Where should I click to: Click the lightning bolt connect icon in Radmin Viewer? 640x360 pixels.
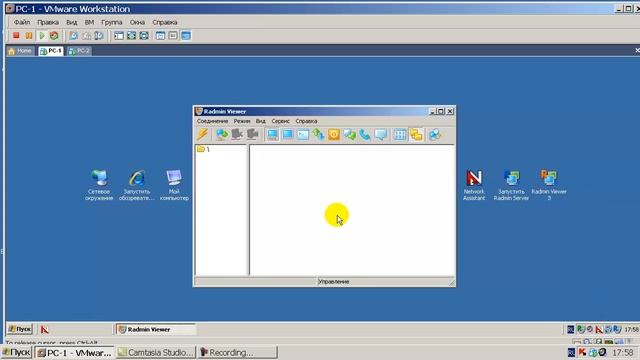tap(202, 134)
